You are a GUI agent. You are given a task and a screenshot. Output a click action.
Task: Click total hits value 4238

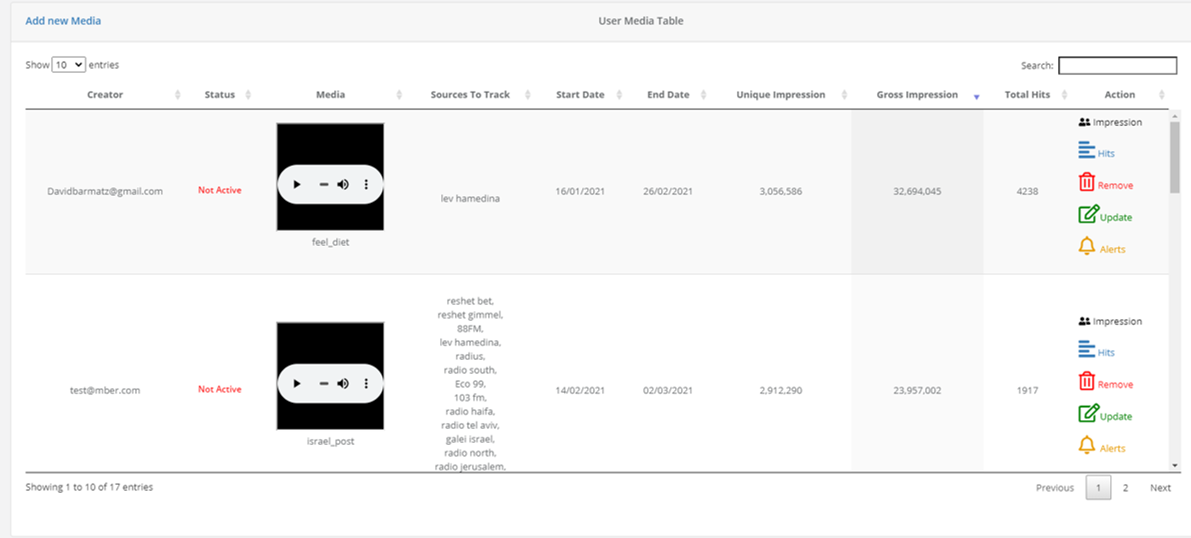point(1027,191)
